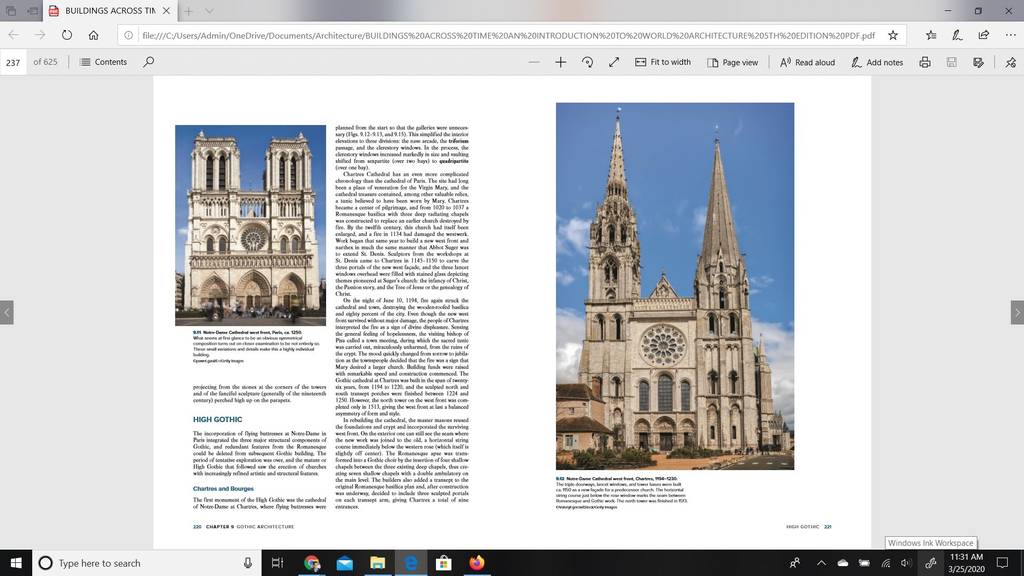Click Fit to width
Image resolution: width=1024 pixels, height=576 pixels.
[x=663, y=62]
